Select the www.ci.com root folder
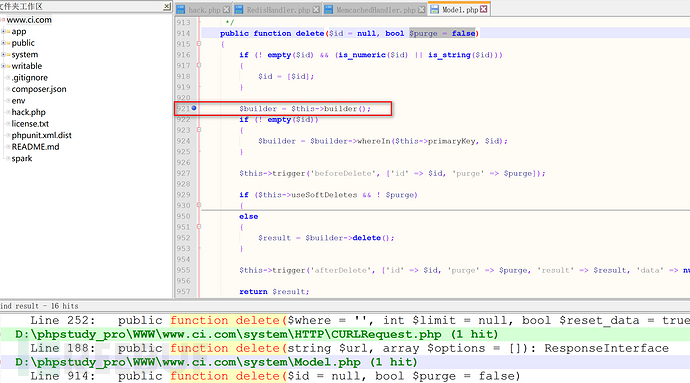Image resolution: width=690 pixels, height=383 pixels. tap(29, 20)
